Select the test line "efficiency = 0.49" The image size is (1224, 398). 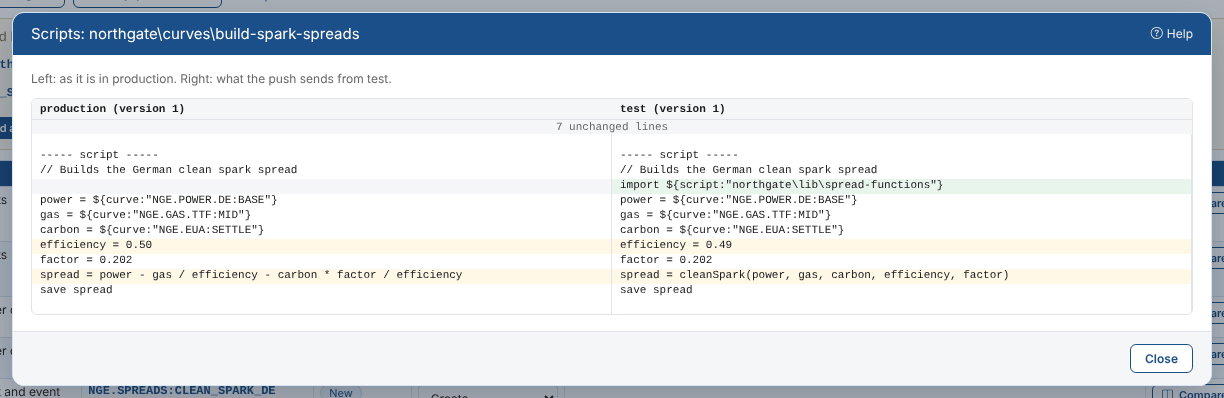tap(901, 245)
